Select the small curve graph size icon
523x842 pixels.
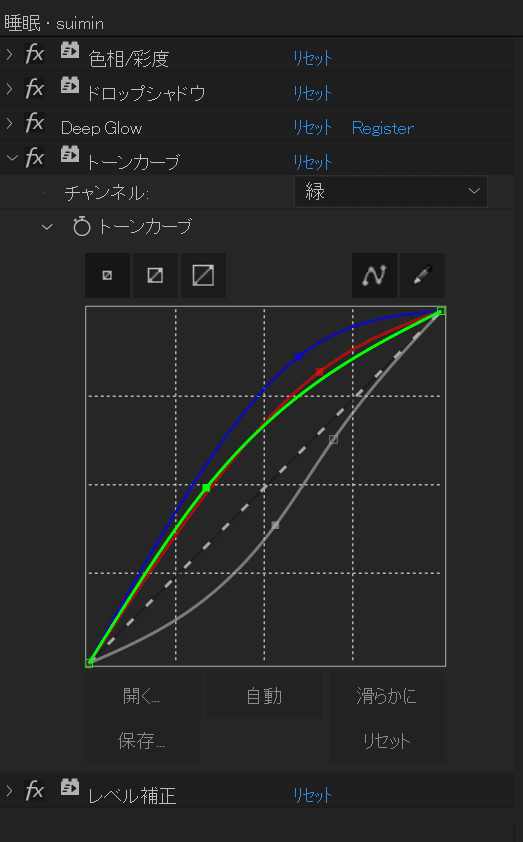(x=107, y=275)
